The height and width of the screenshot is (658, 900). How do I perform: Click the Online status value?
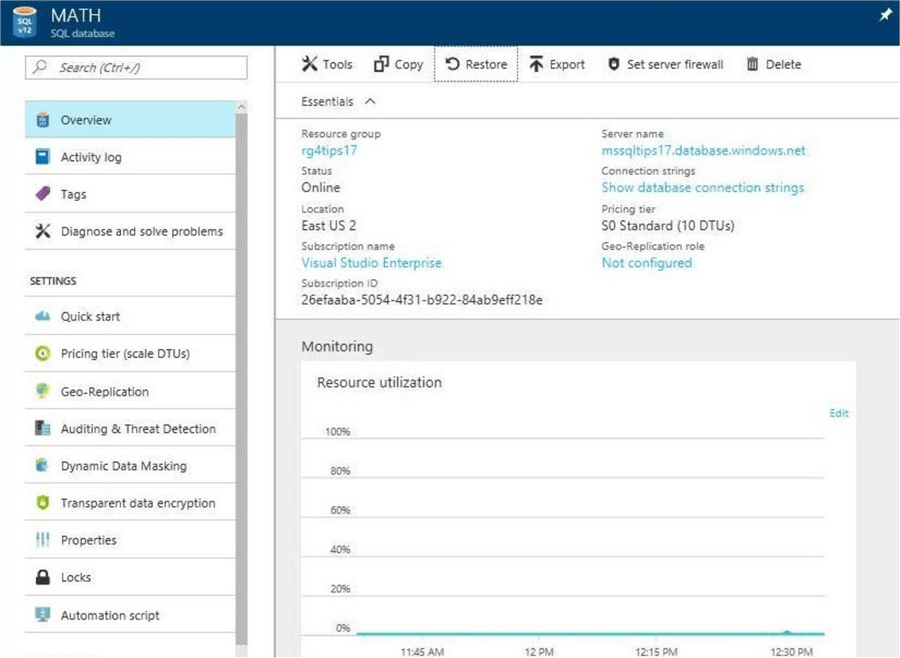pyautogui.click(x=320, y=188)
